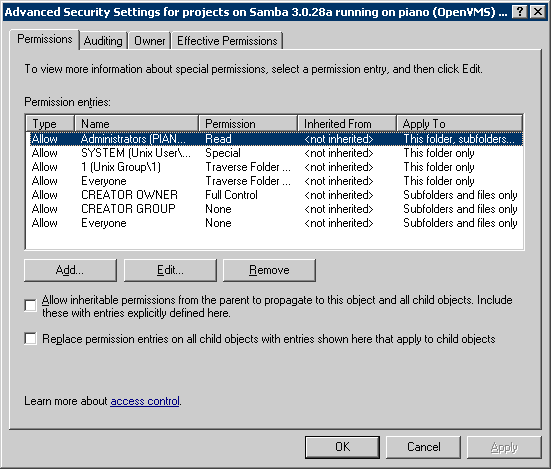This screenshot has width=551, height=471.
Task: Sort entries by the Name column header
Action: pyautogui.click(x=136, y=124)
